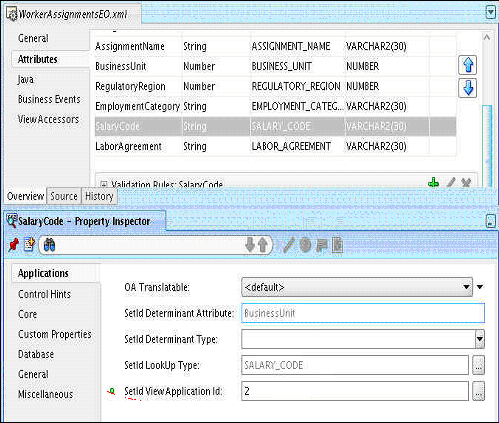Screen dimensions: 499x423
Task: Click the grey flag toolbar icon
Action: [321, 245]
